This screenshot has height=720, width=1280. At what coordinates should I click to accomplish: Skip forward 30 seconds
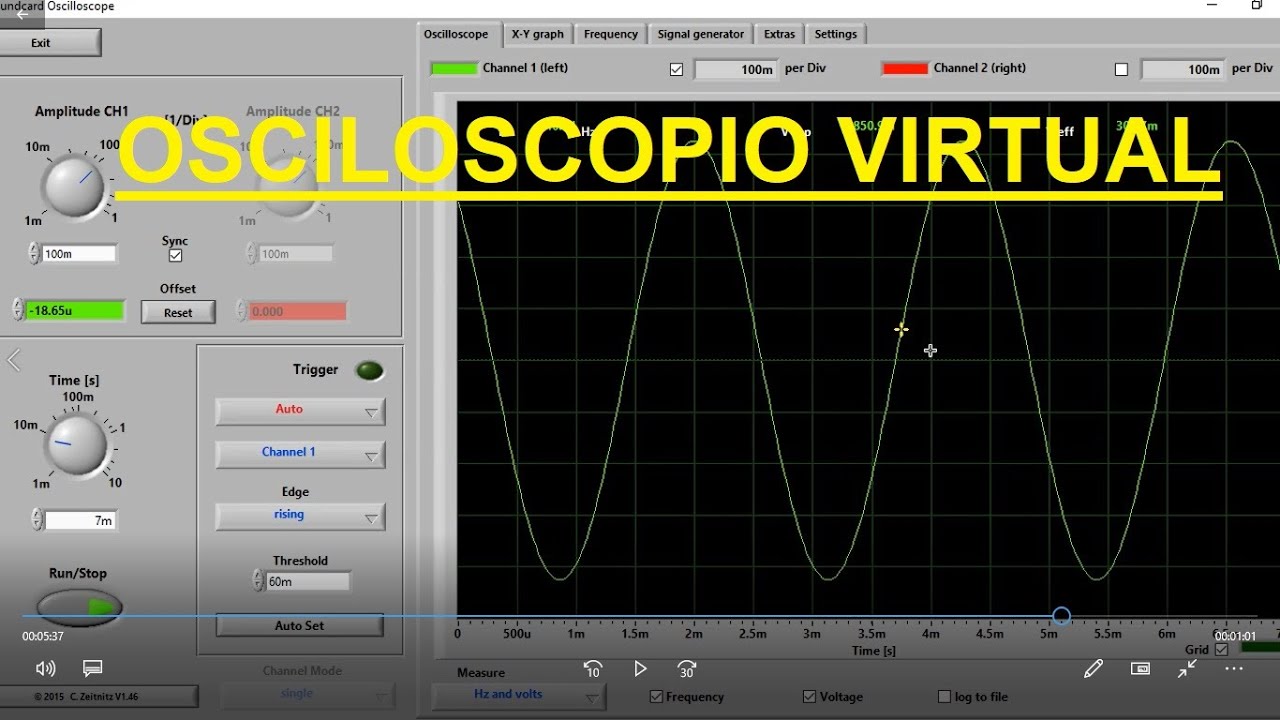686,669
